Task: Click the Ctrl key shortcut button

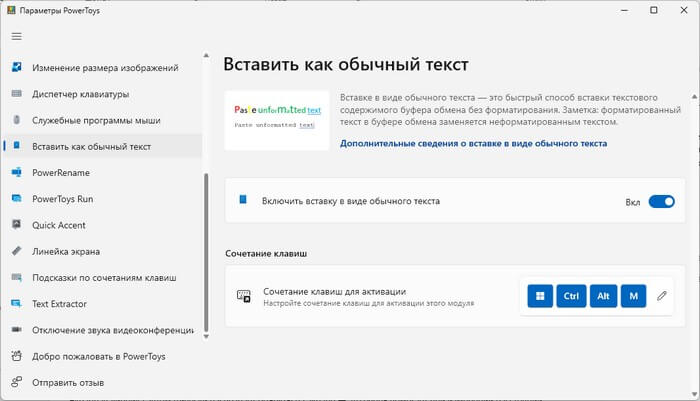Action: click(x=571, y=296)
